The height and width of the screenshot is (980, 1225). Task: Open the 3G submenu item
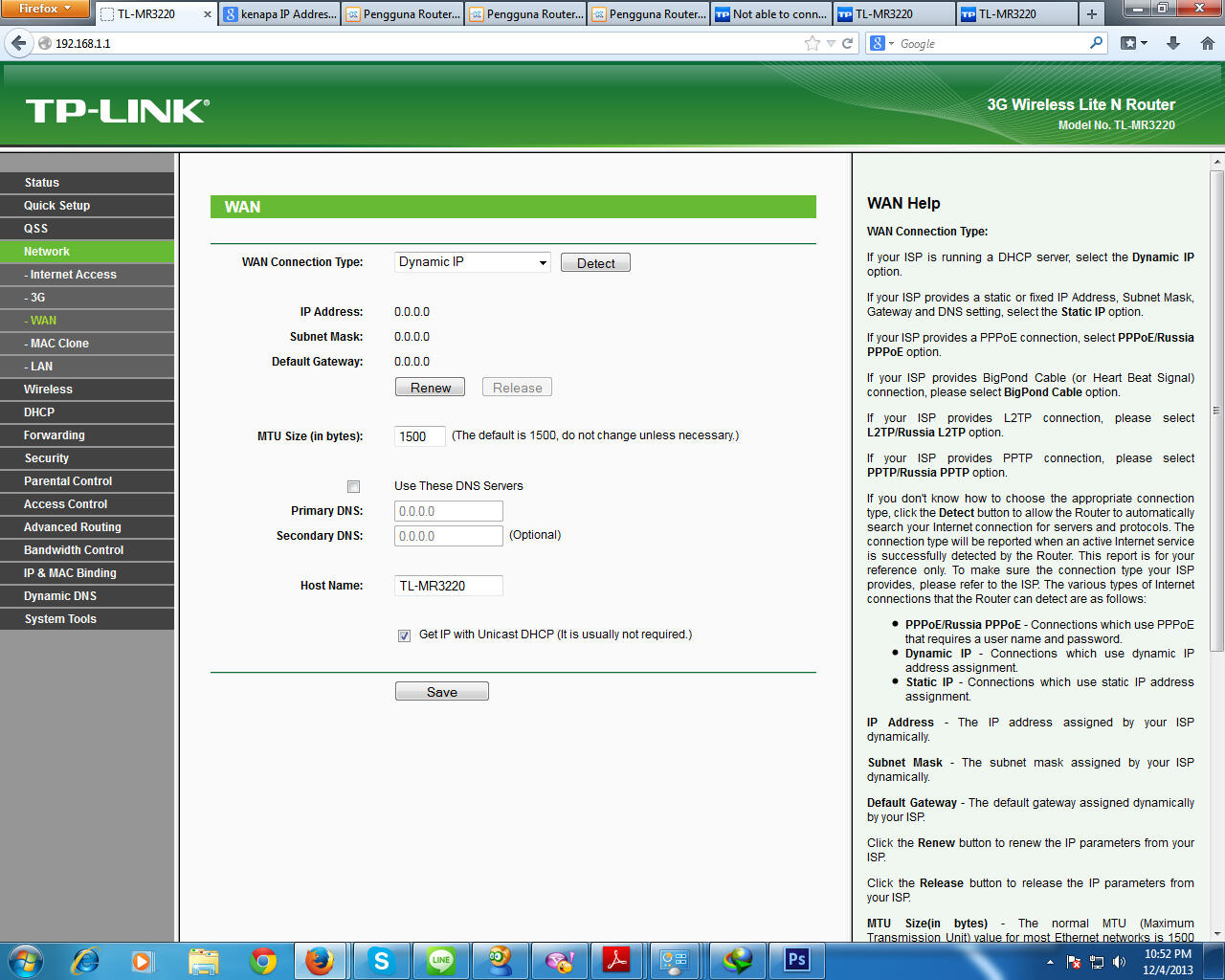tap(87, 298)
